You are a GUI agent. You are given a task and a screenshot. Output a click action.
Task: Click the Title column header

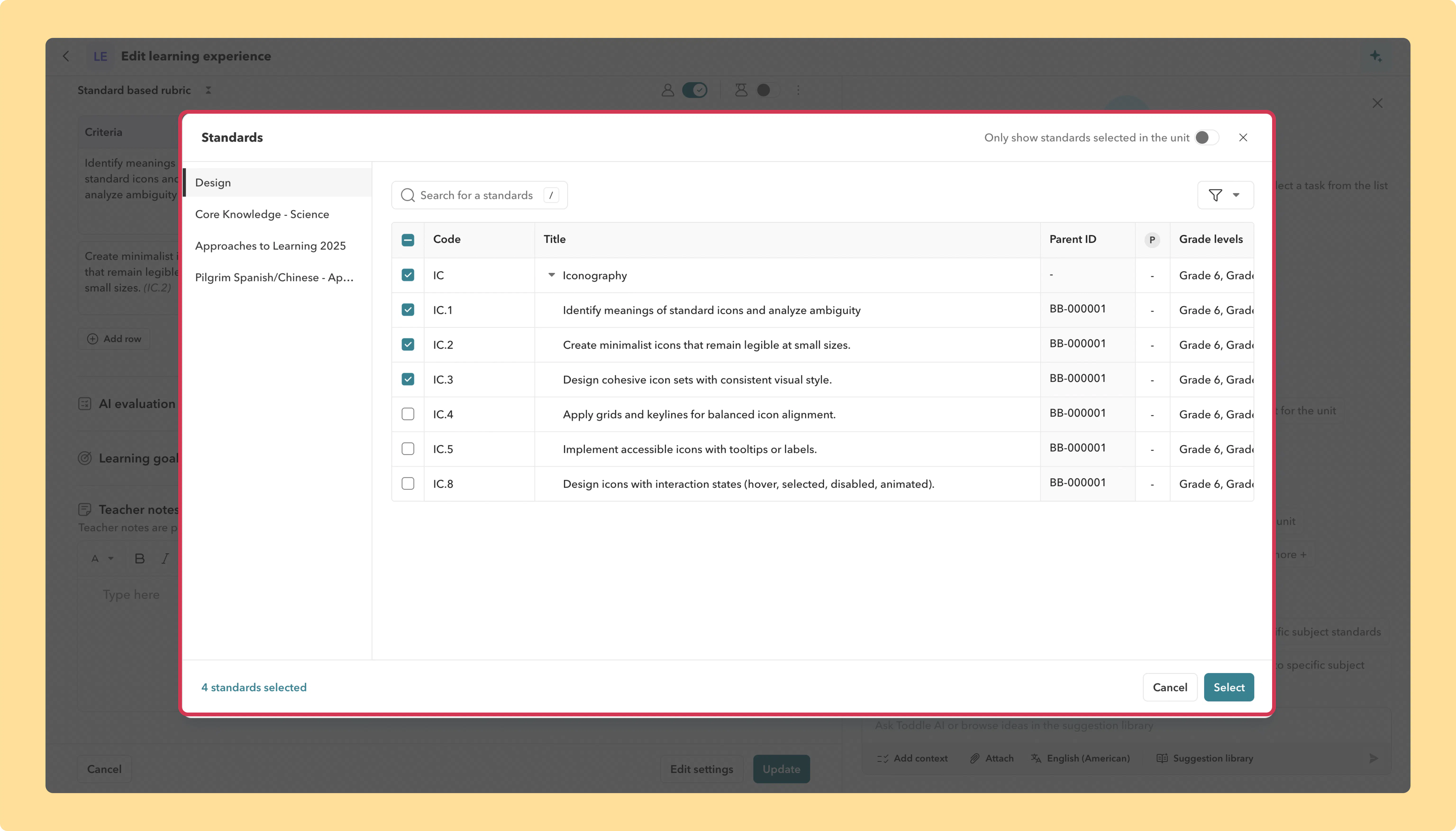pos(555,239)
